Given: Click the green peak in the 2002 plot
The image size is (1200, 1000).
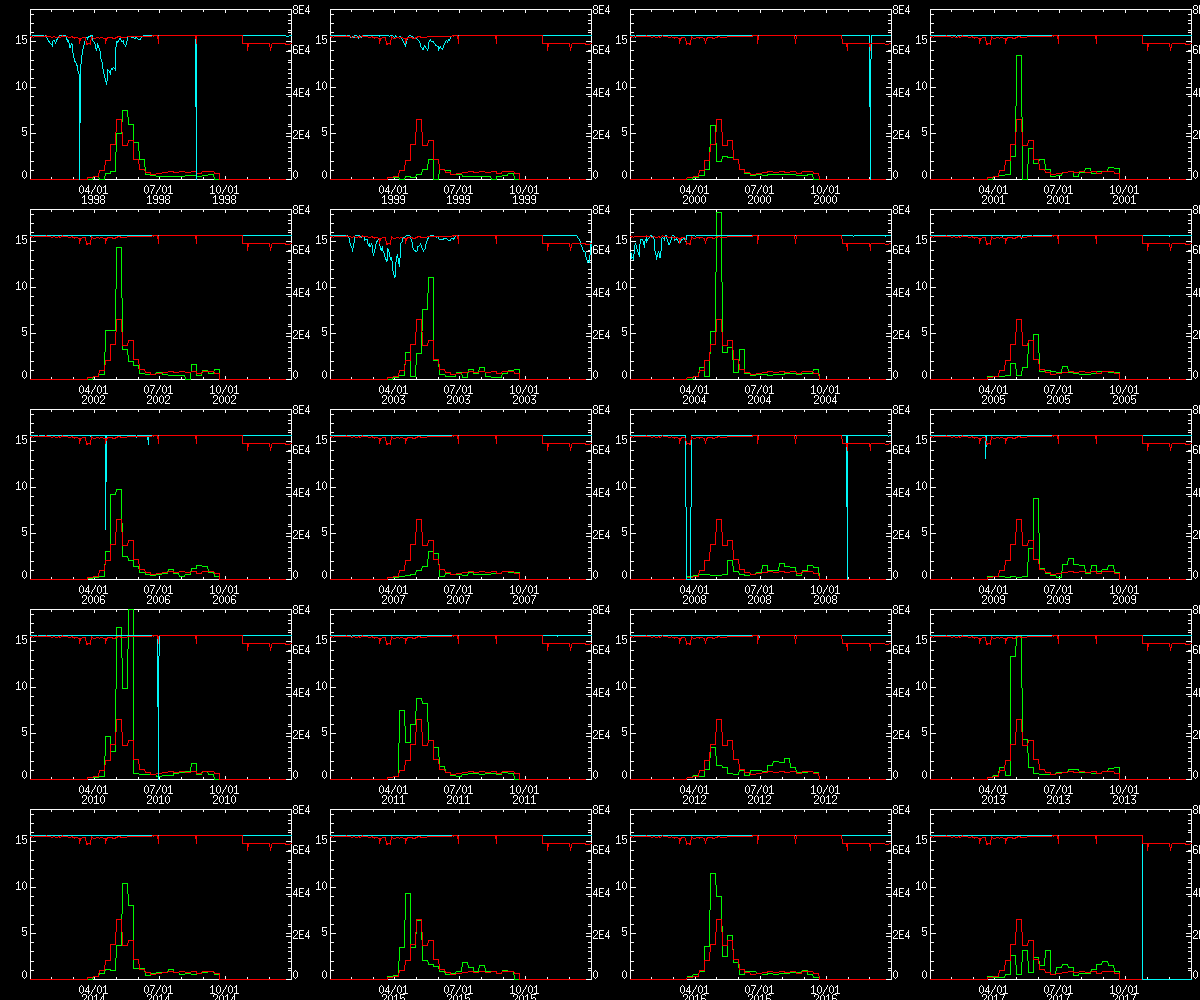Looking at the screenshot, I should [x=119, y=249].
